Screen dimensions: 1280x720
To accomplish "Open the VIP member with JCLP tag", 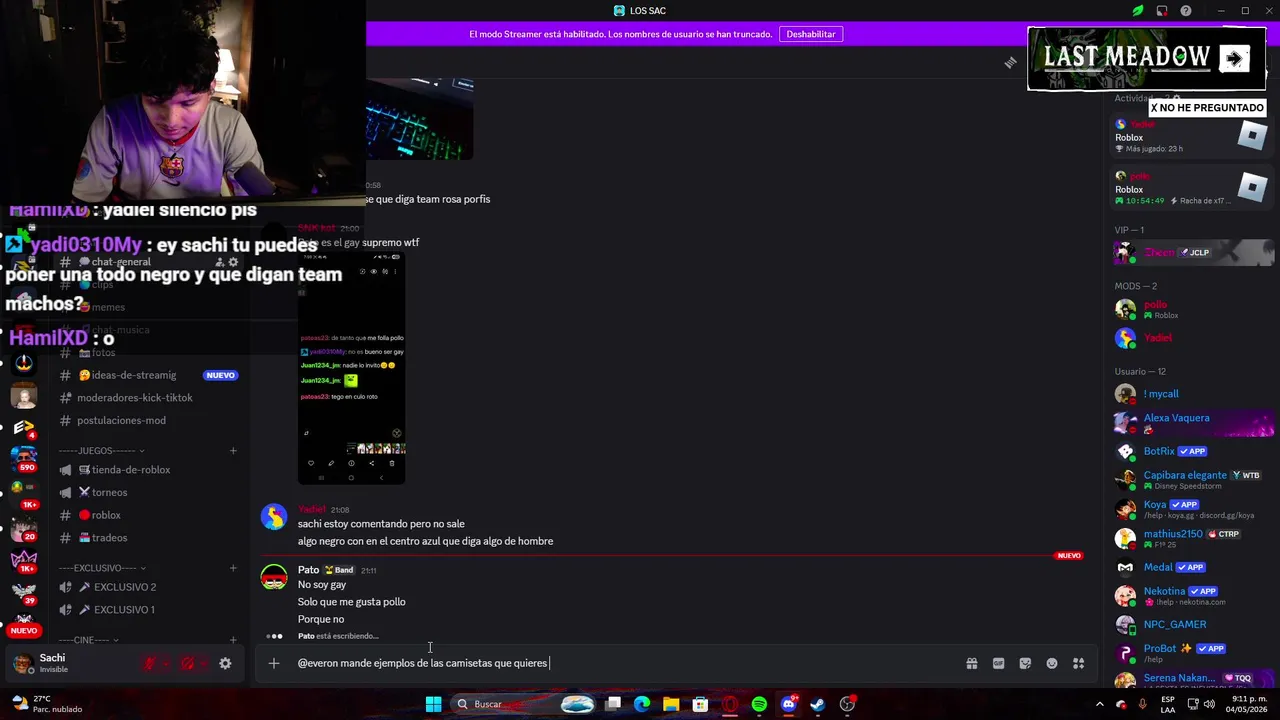I will coord(1193,253).
